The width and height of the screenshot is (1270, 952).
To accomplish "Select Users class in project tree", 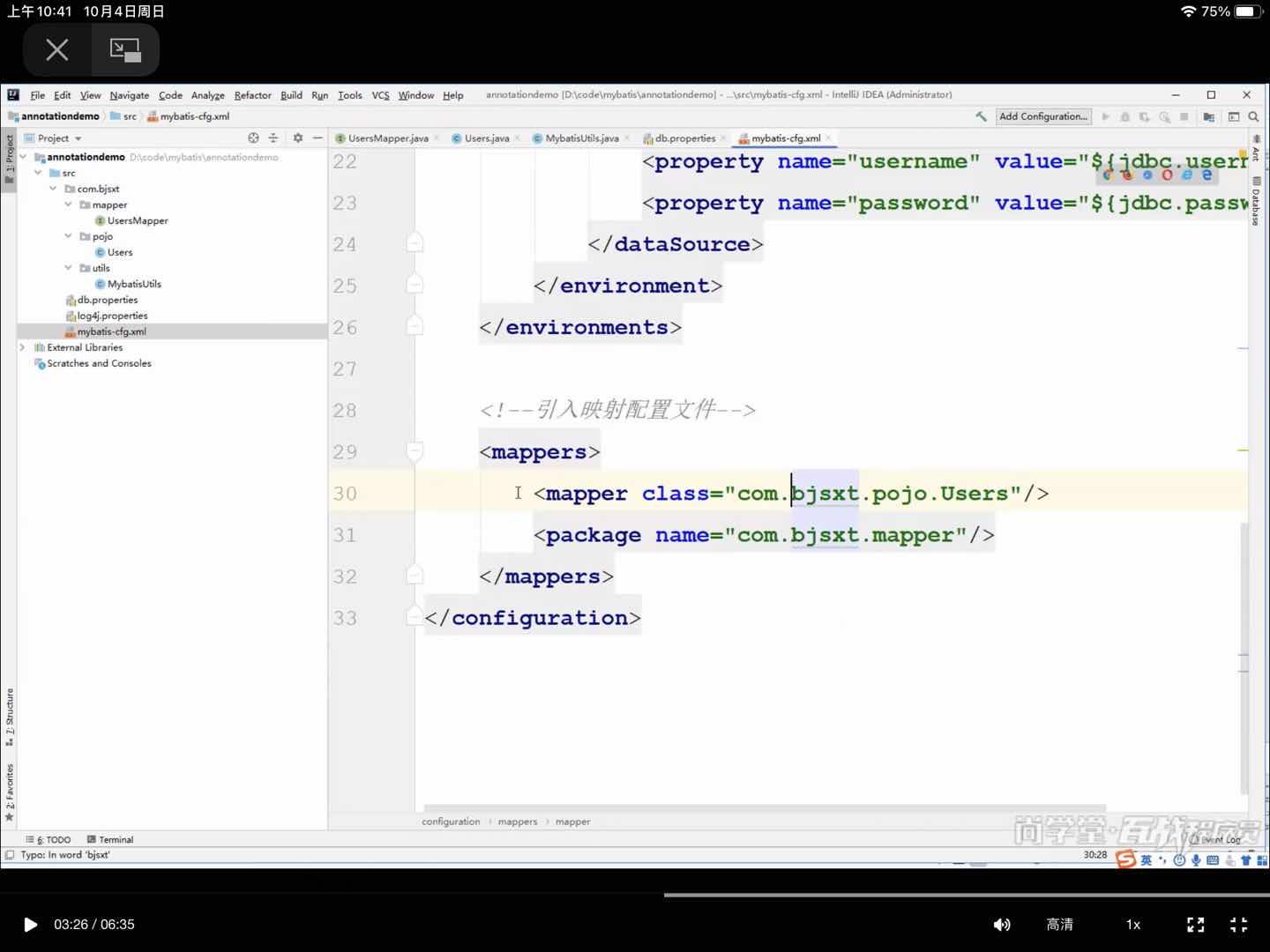I will tap(114, 252).
